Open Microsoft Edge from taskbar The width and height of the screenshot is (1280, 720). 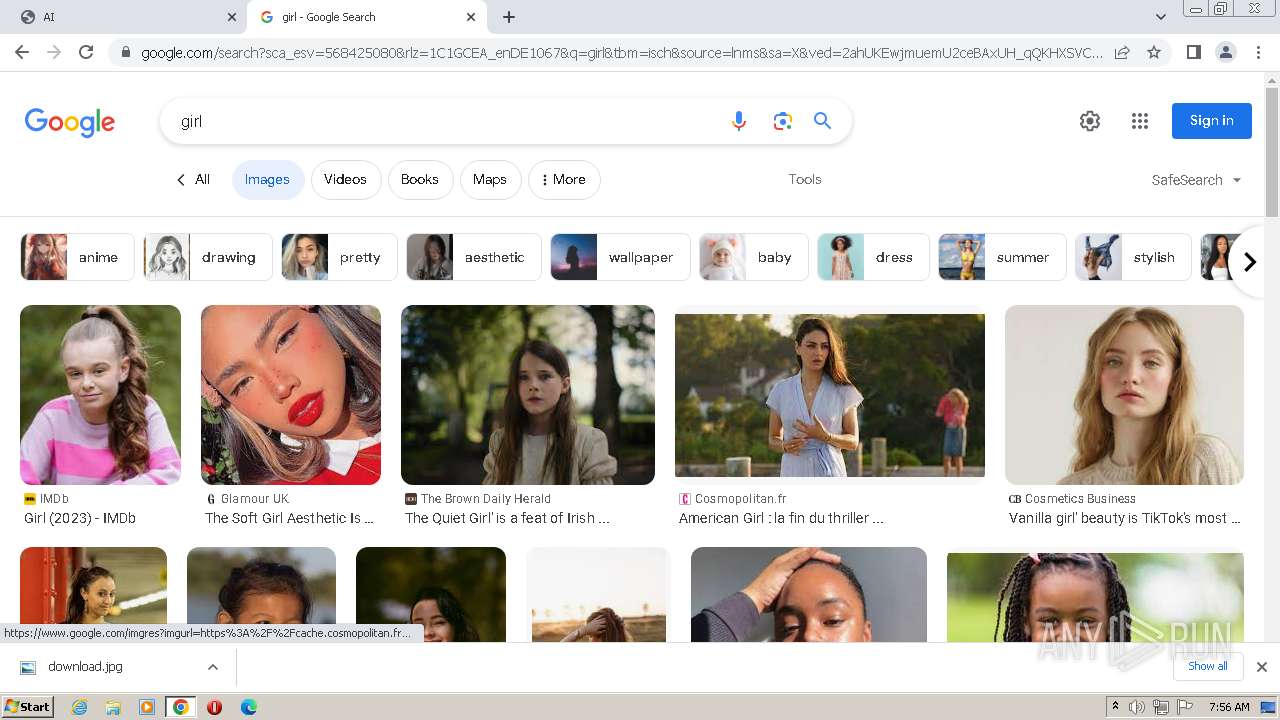point(248,707)
